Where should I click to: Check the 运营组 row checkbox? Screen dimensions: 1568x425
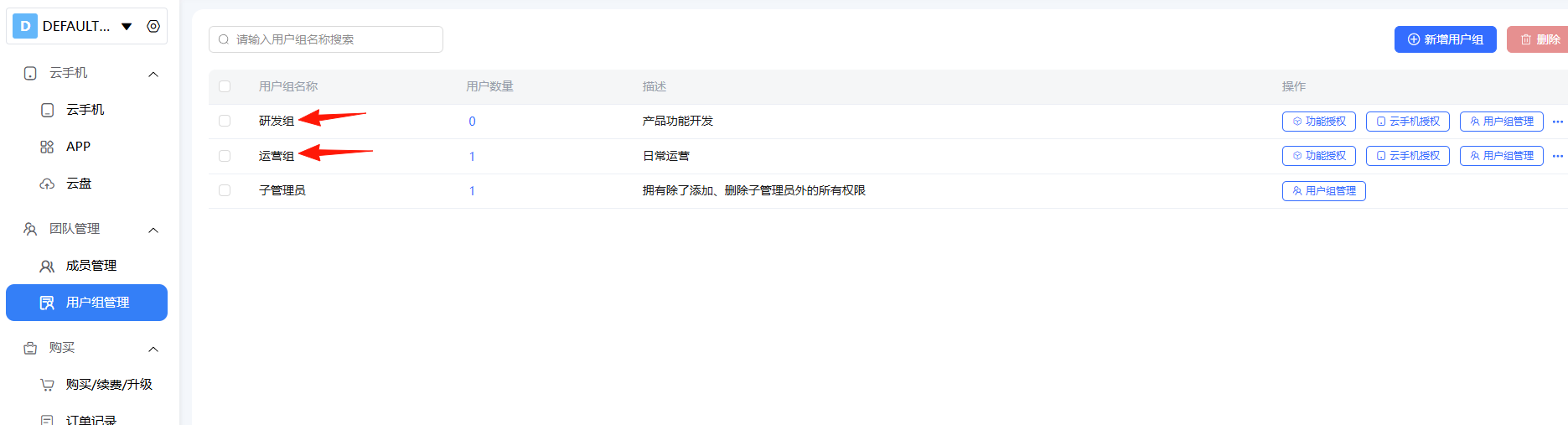pos(225,156)
